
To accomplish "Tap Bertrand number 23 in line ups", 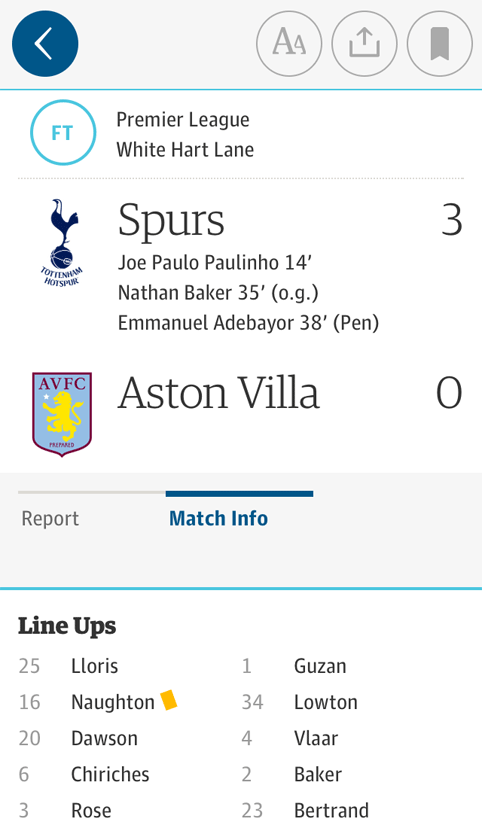I will [305, 810].
